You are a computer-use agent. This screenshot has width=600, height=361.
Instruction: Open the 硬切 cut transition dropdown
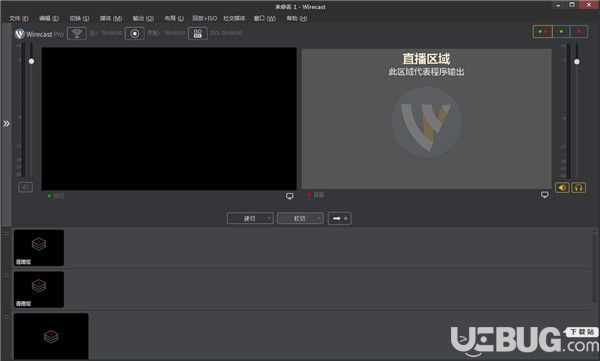pos(250,218)
